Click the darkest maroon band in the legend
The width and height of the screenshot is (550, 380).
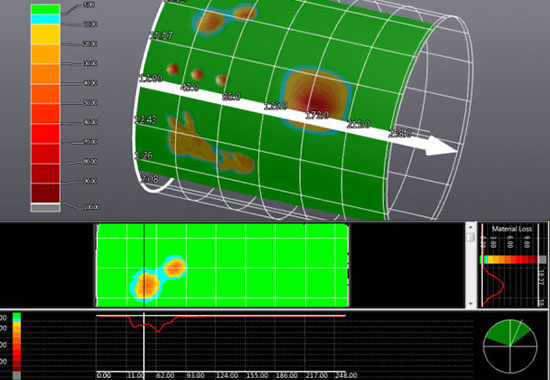pyautogui.click(x=46, y=193)
